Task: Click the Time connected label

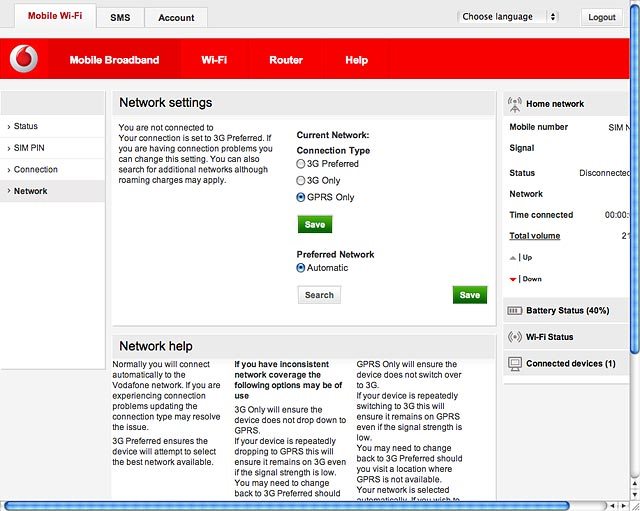Action: tap(541, 215)
